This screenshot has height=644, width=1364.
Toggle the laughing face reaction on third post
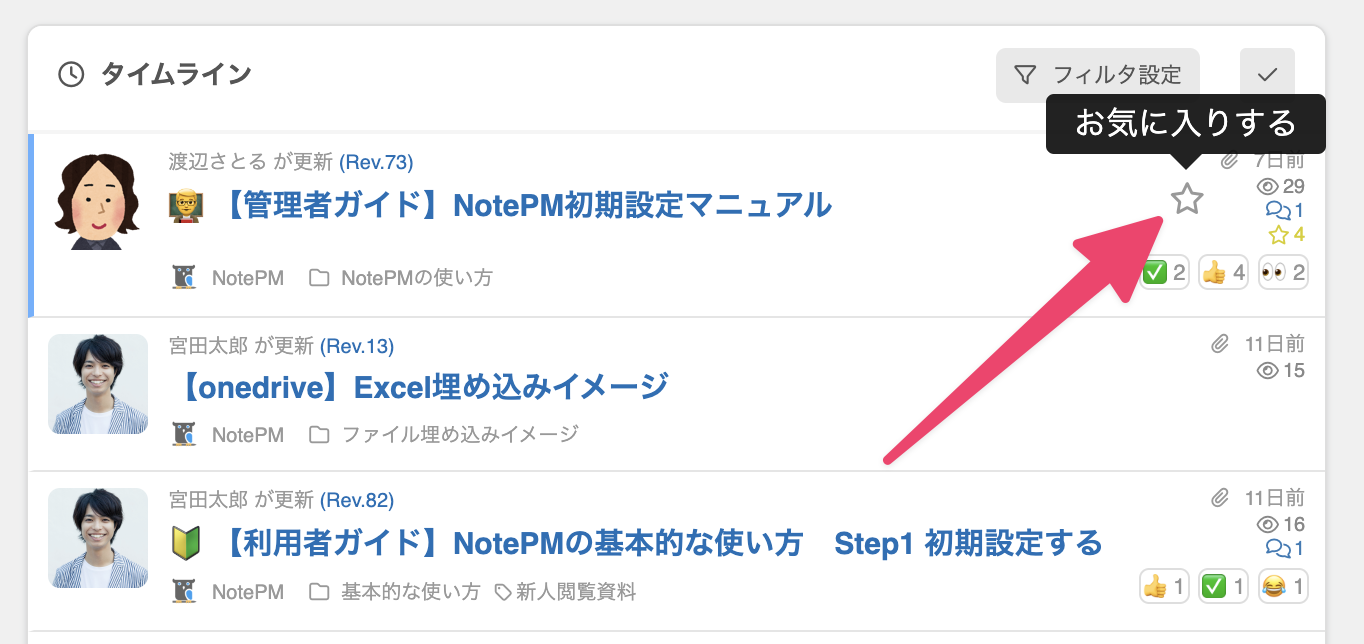1284,586
